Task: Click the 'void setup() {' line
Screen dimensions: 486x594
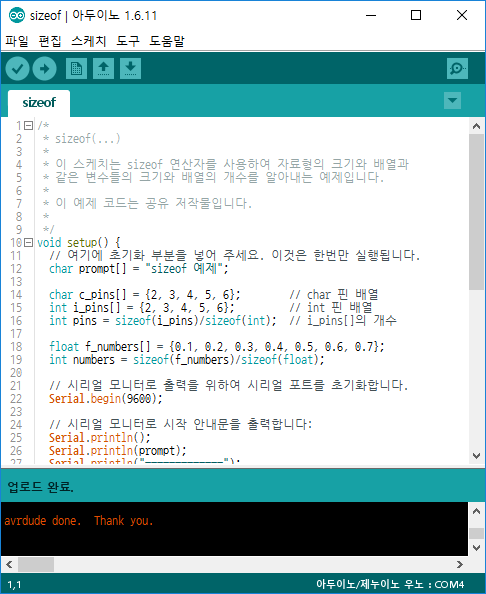Action: point(79,242)
